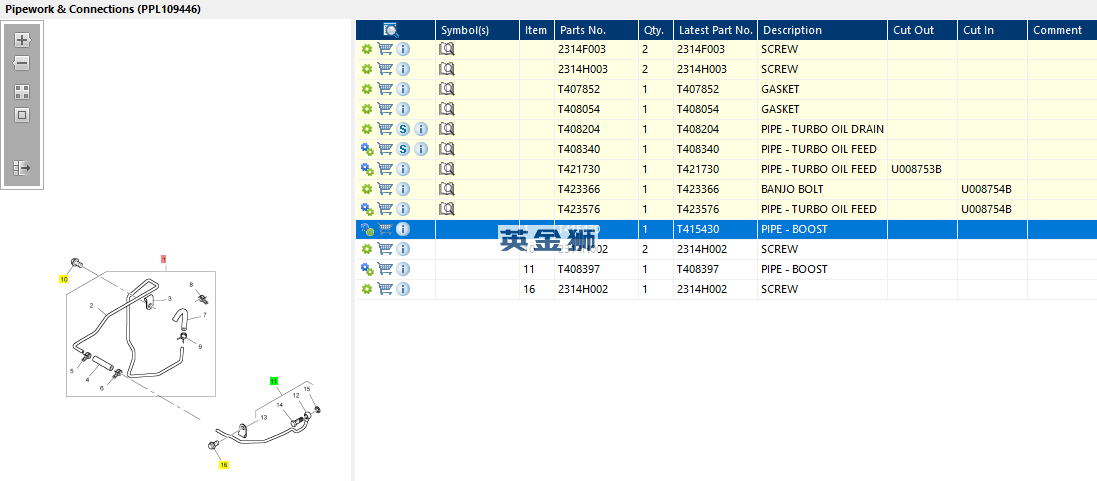
Task: Click gears icon for T408397 PIPE - BOOST
Action: pos(367,269)
